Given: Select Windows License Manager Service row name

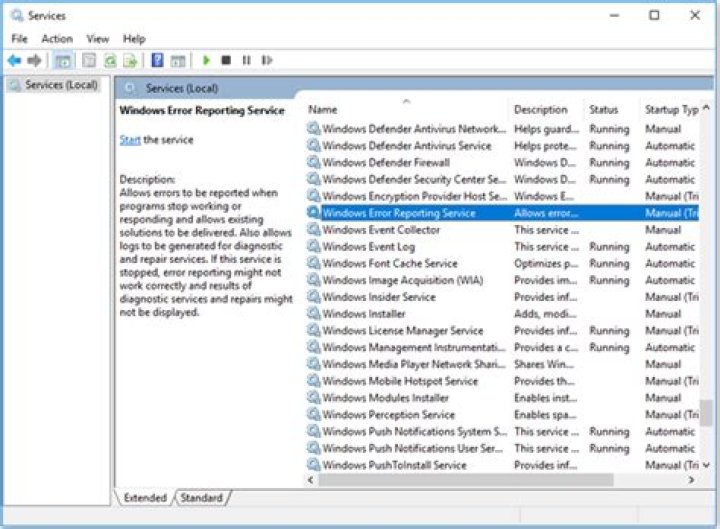Looking at the screenshot, I should (403, 331).
